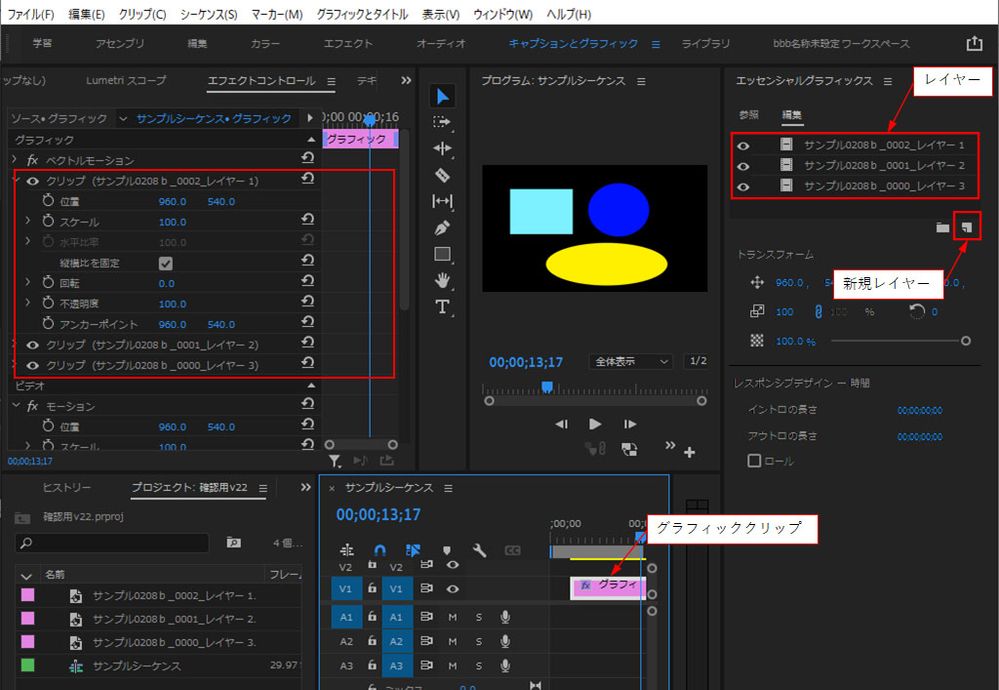Image resolution: width=999 pixels, height=690 pixels.
Task: Click the 00;00;13;17 timecode field in the timeline
Action: pos(379,513)
